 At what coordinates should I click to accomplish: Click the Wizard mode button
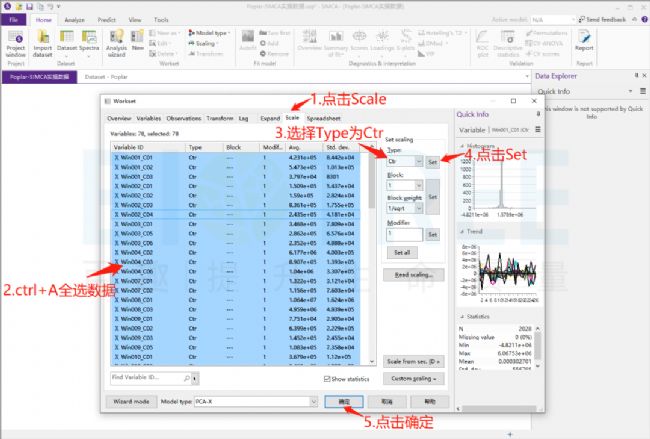131,401
